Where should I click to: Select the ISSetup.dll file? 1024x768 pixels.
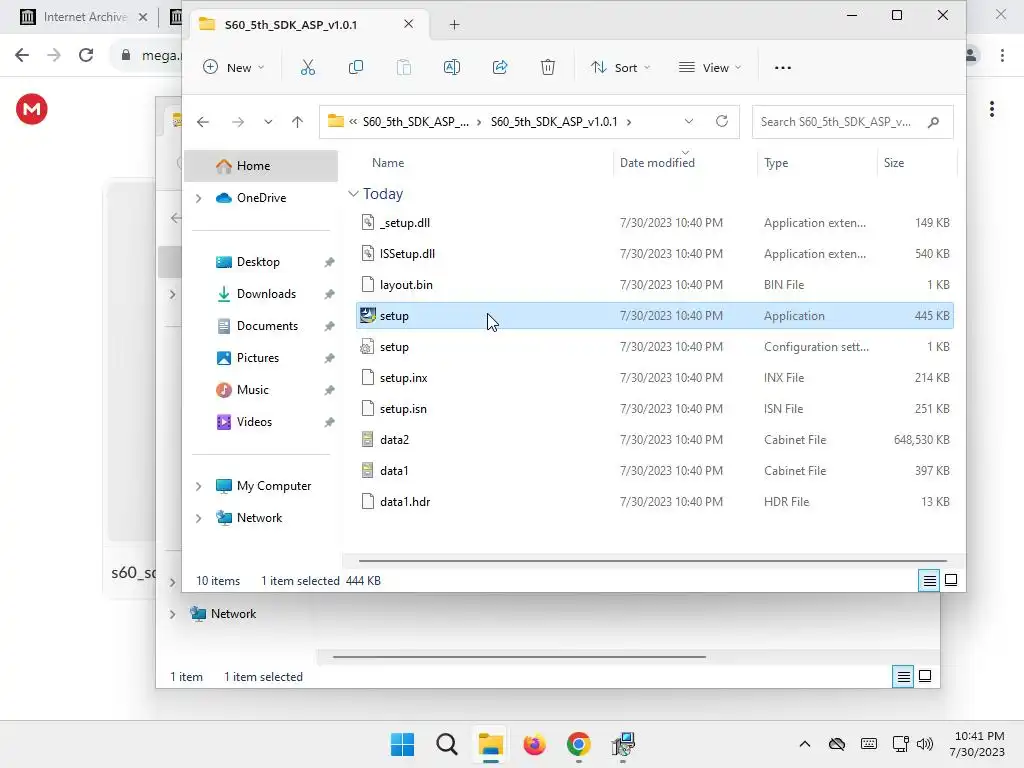click(655, 253)
